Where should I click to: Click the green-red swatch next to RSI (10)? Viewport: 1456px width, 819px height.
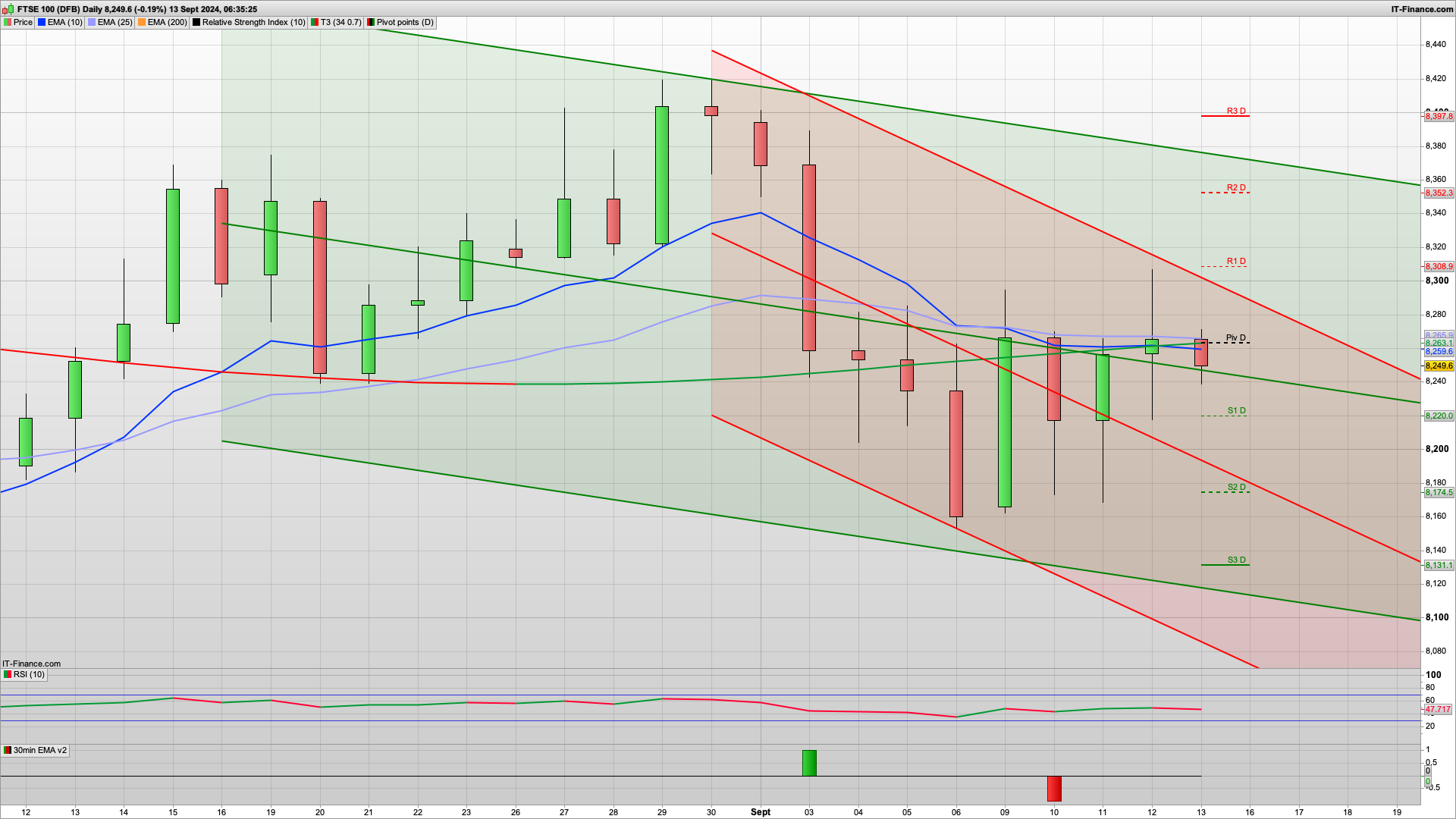pyautogui.click(x=8, y=673)
